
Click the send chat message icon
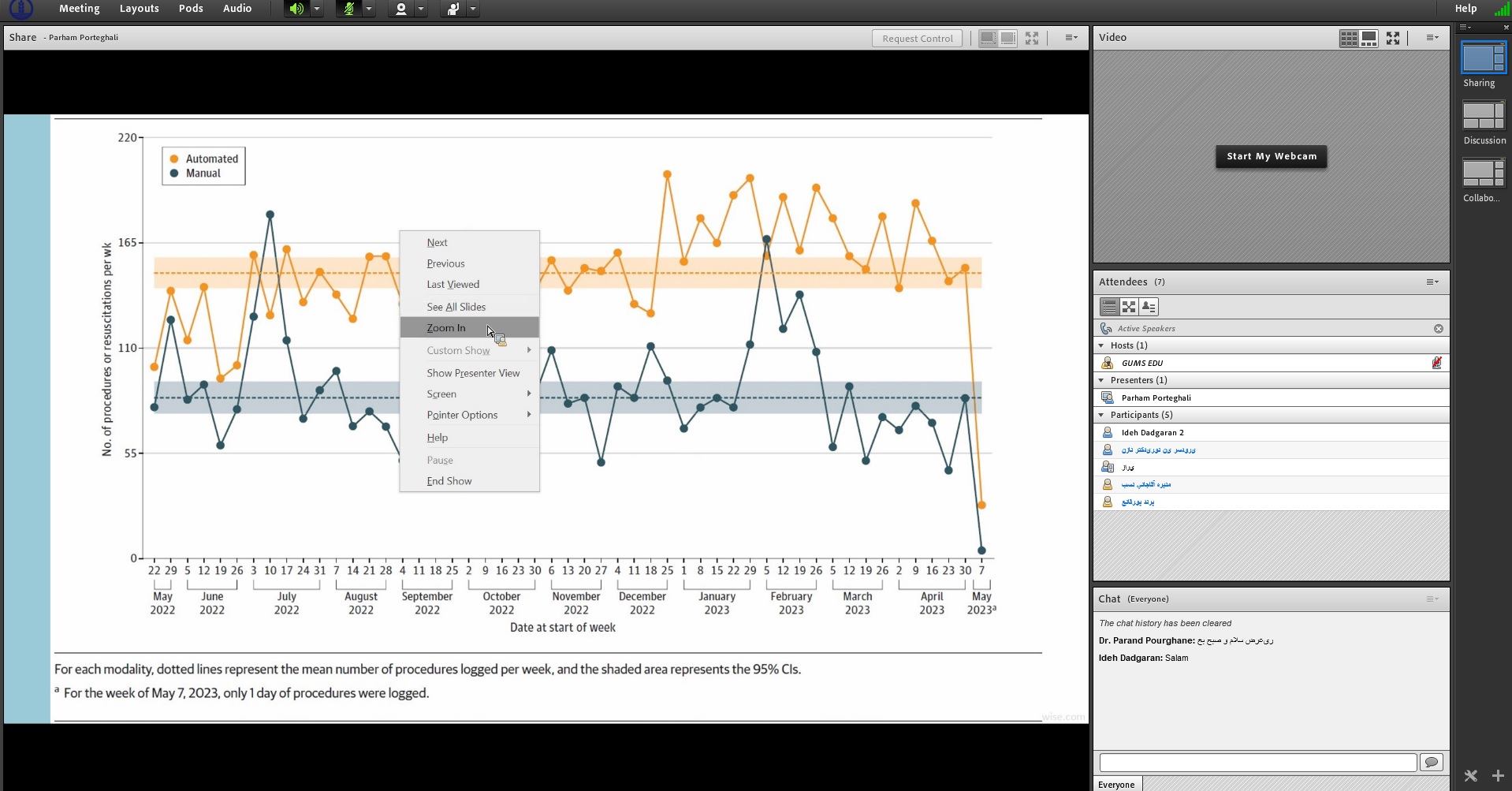click(1431, 762)
